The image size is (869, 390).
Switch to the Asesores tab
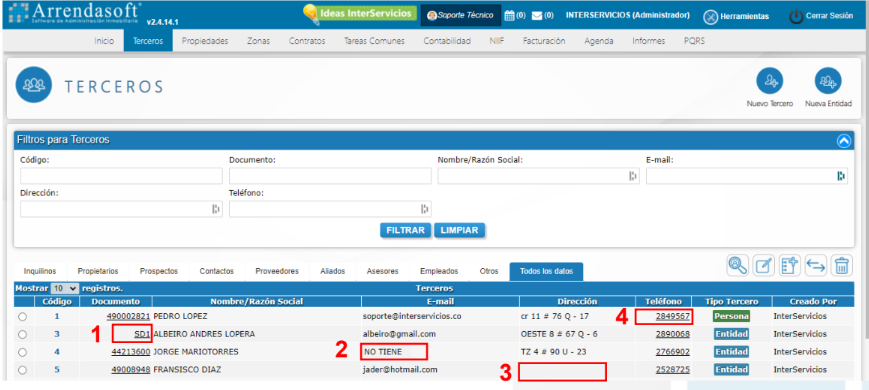pyautogui.click(x=382, y=271)
